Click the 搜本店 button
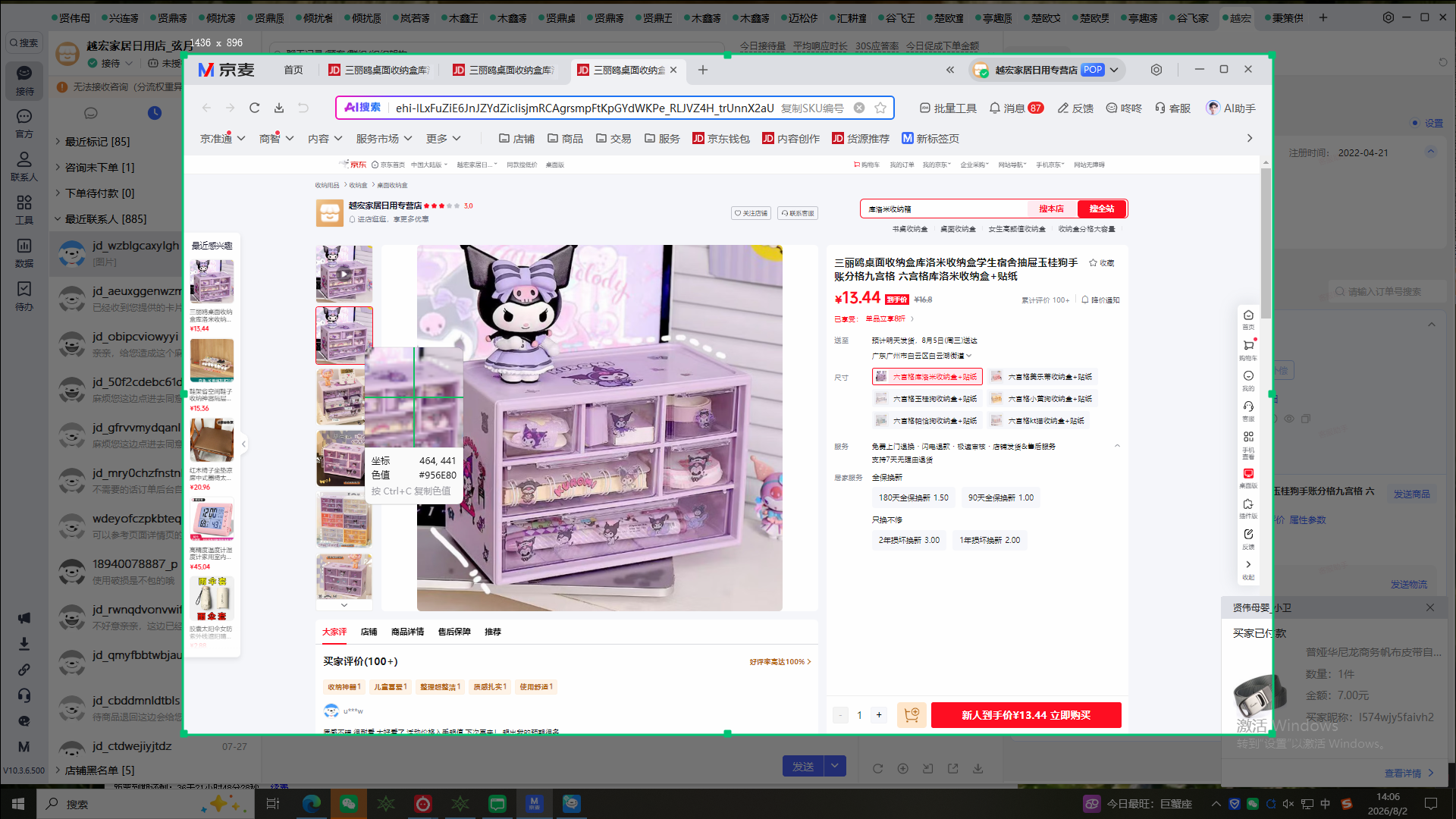Viewport: 1456px width, 819px height. tap(1052, 209)
